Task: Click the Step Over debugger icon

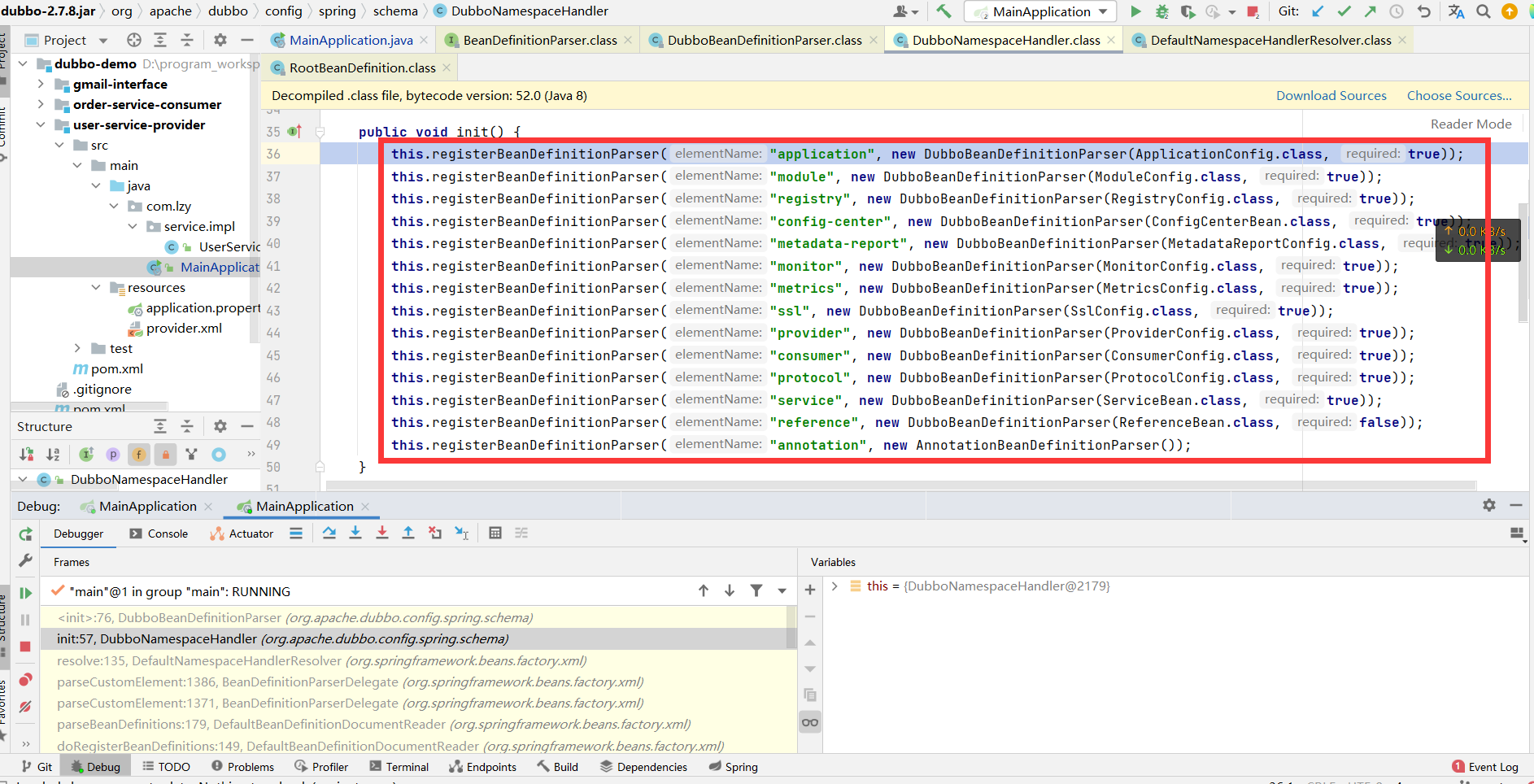Action: pyautogui.click(x=329, y=533)
